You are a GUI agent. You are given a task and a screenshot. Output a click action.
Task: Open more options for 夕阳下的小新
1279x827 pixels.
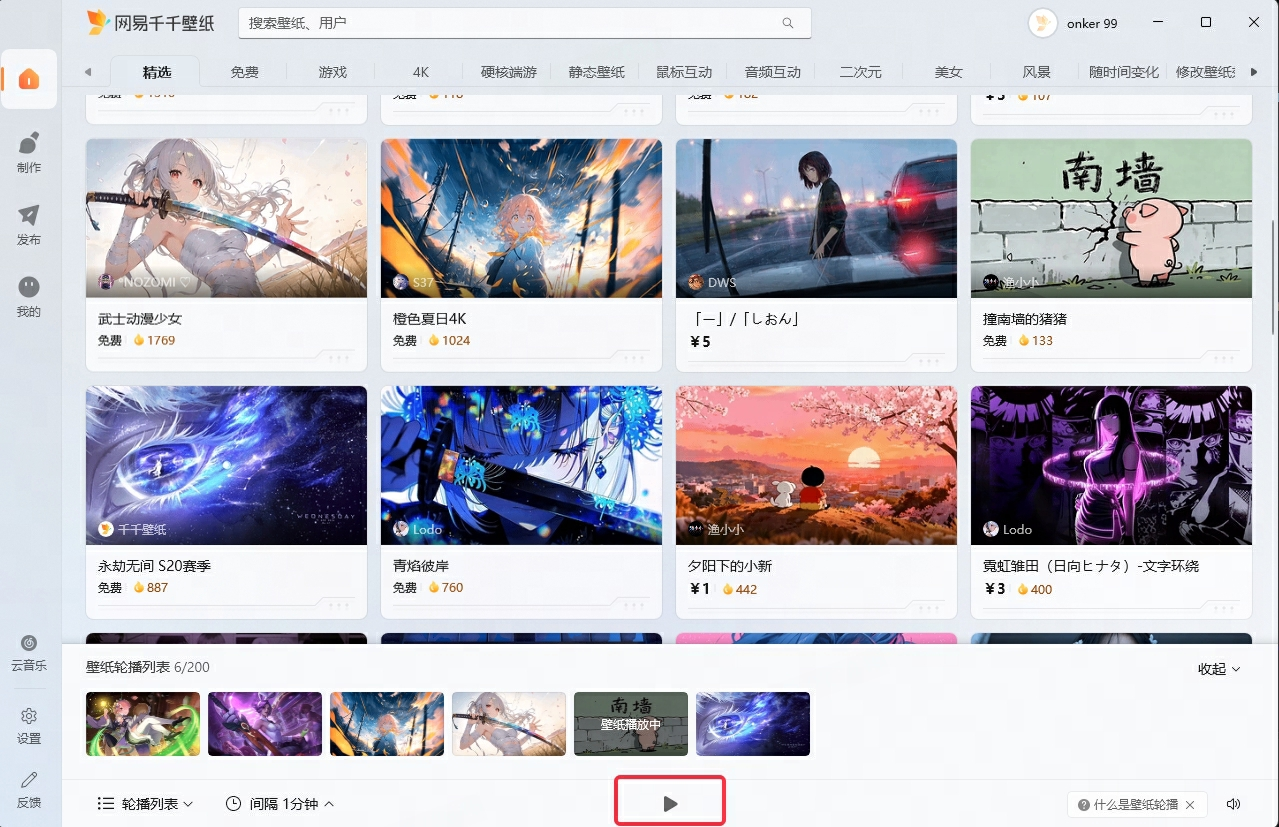pos(930,606)
